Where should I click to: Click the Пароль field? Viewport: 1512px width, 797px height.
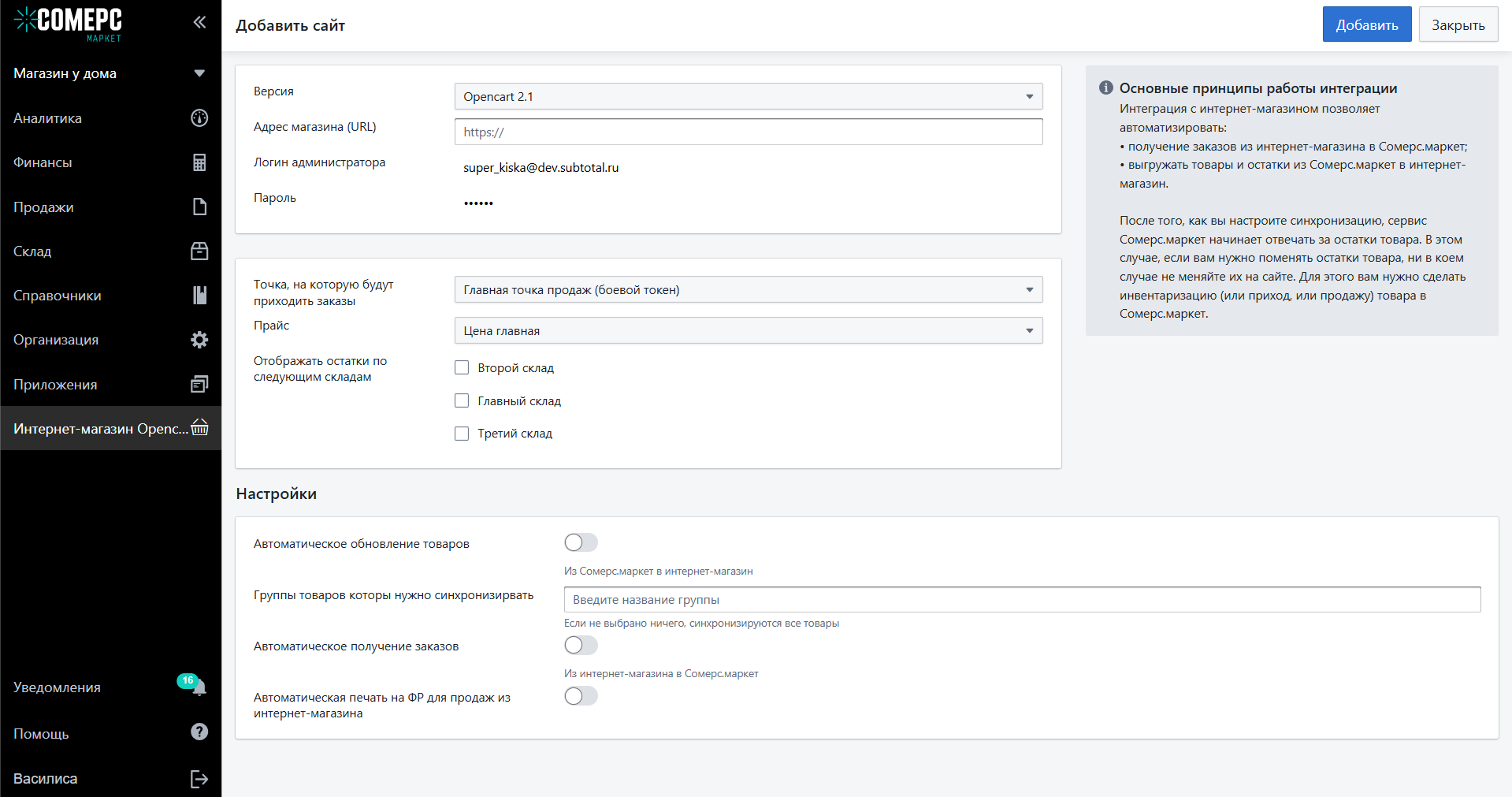click(749, 203)
